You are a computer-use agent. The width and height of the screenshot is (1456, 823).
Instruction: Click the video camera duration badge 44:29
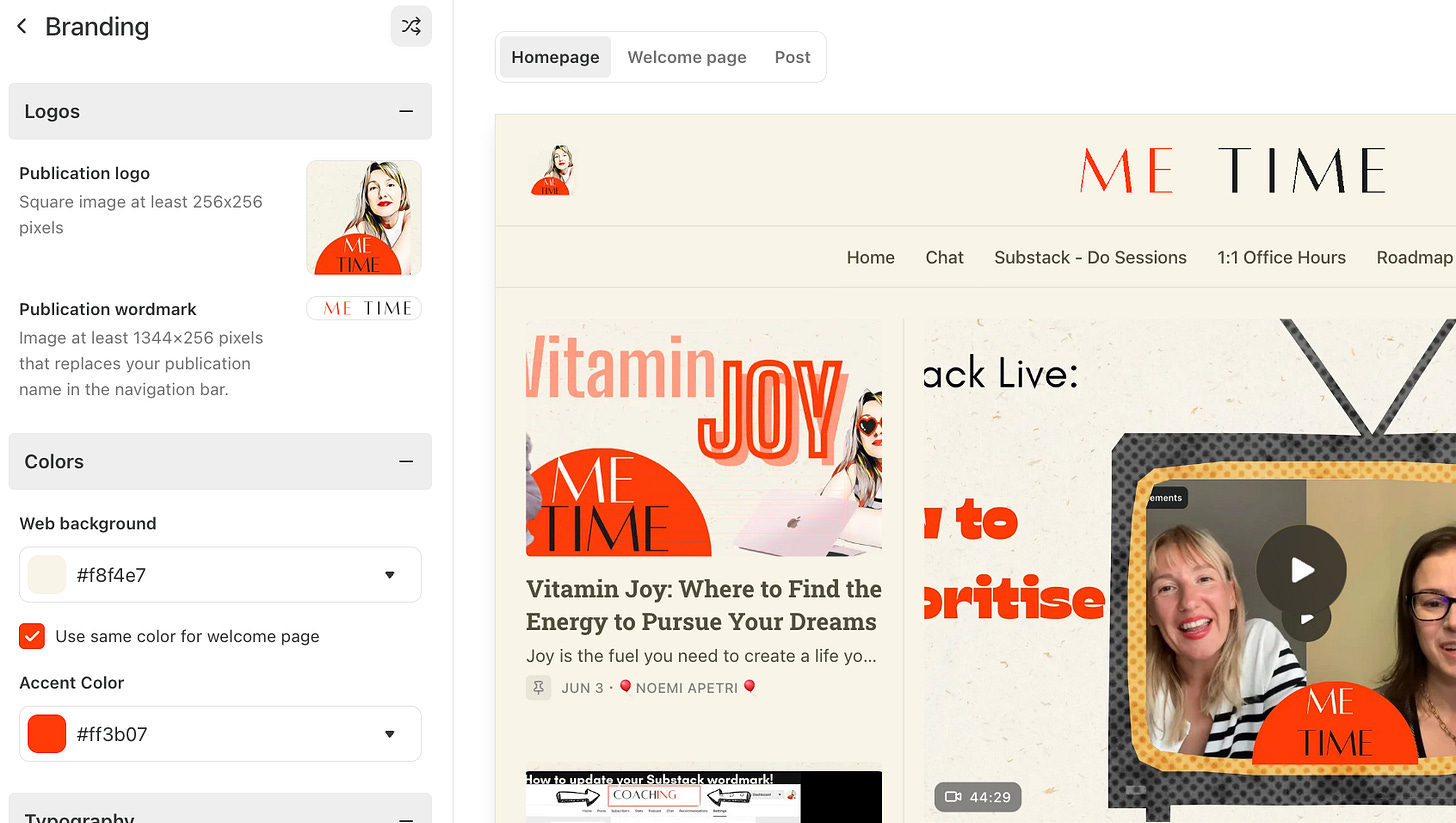(x=978, y=797)
